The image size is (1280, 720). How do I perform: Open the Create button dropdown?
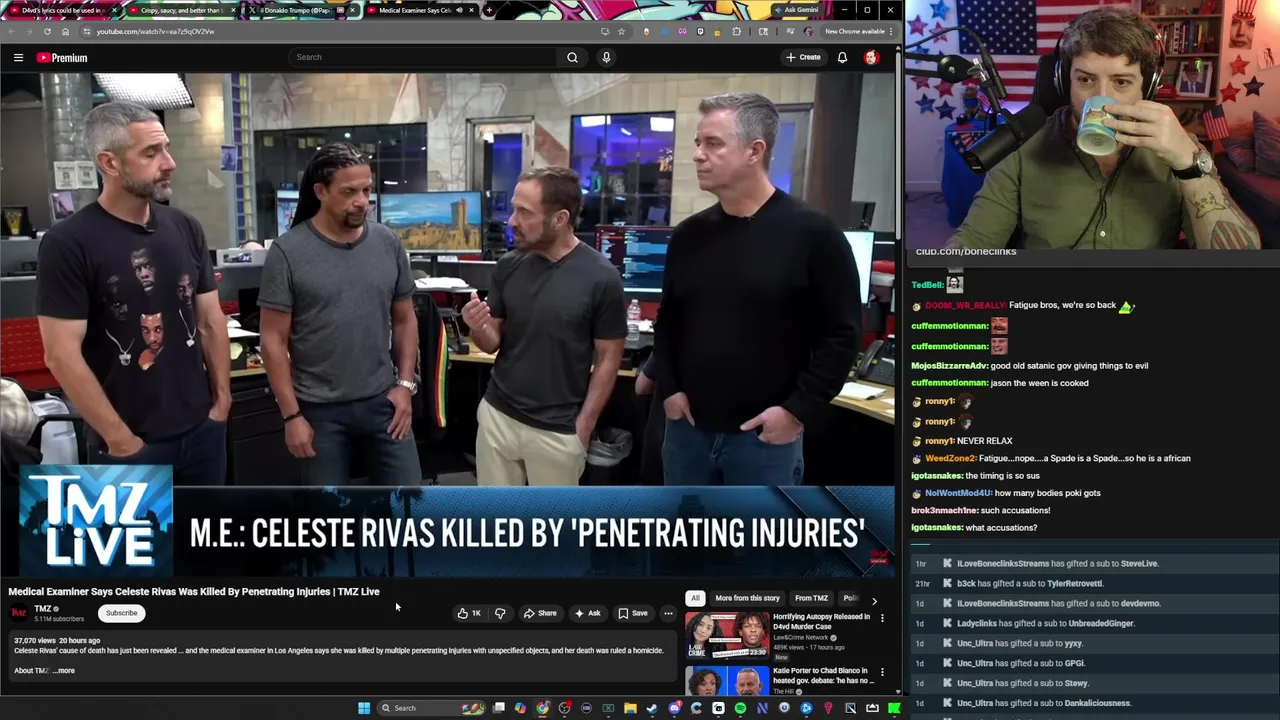coord(803,57)
